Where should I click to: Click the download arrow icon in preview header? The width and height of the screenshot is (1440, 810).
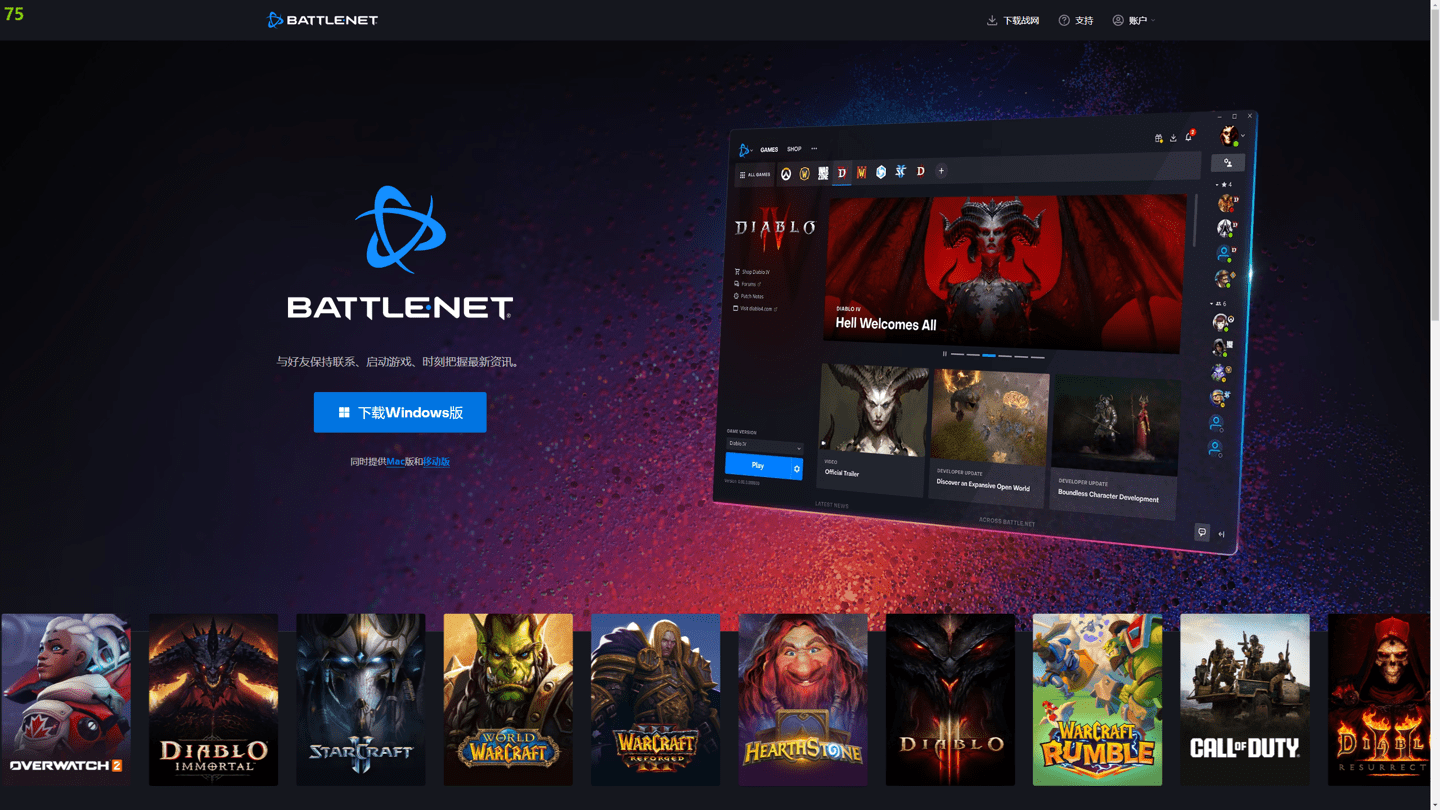[x=1173, y=138]
